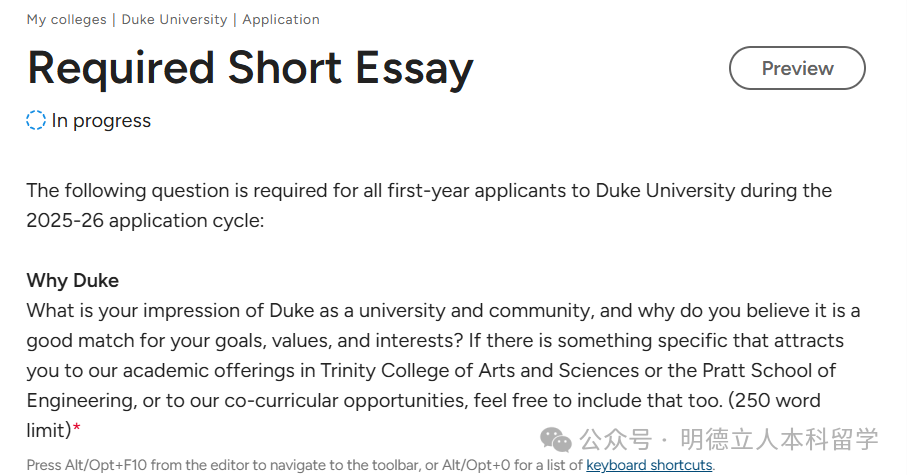Click the In progress dashed circle icon

coord(36,121)
